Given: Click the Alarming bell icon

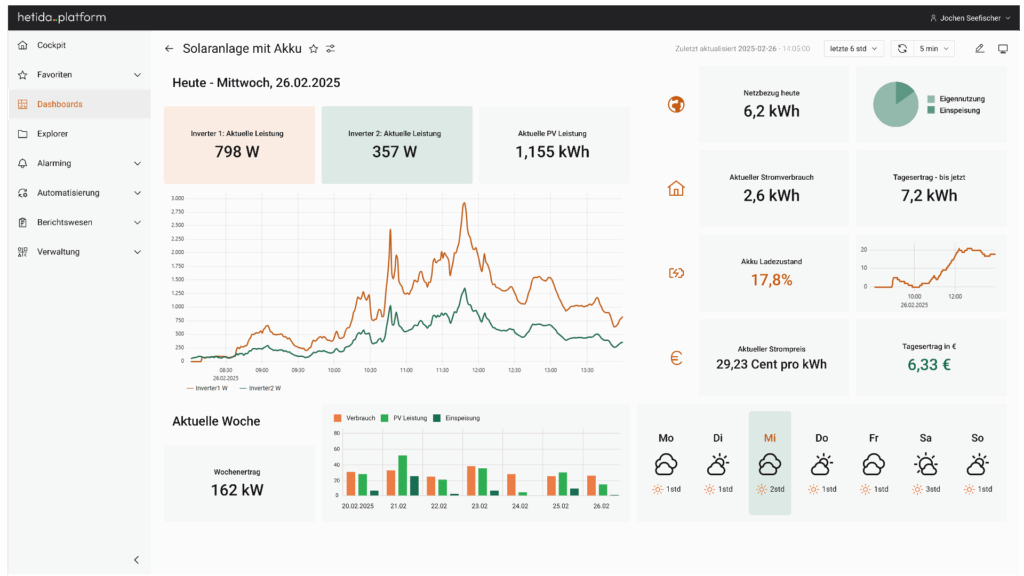Looking at the screenshot, I should 24,163.
